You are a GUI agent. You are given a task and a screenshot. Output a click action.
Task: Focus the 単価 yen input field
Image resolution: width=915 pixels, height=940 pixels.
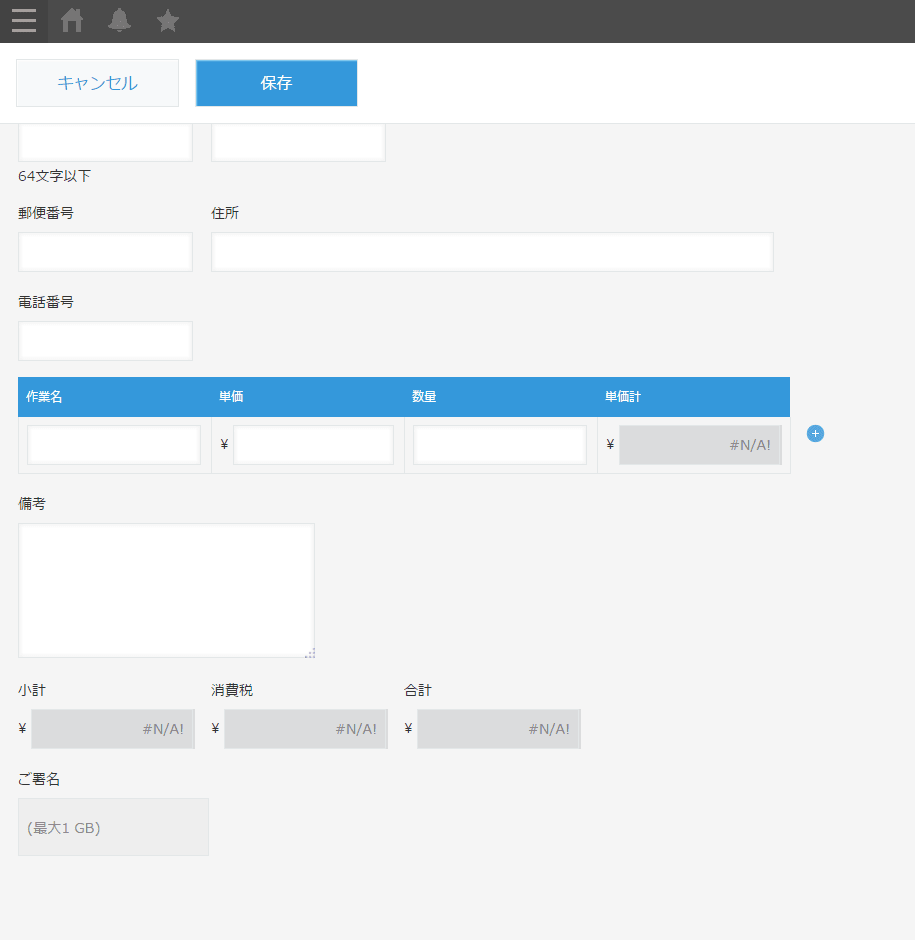pos(313,445)
